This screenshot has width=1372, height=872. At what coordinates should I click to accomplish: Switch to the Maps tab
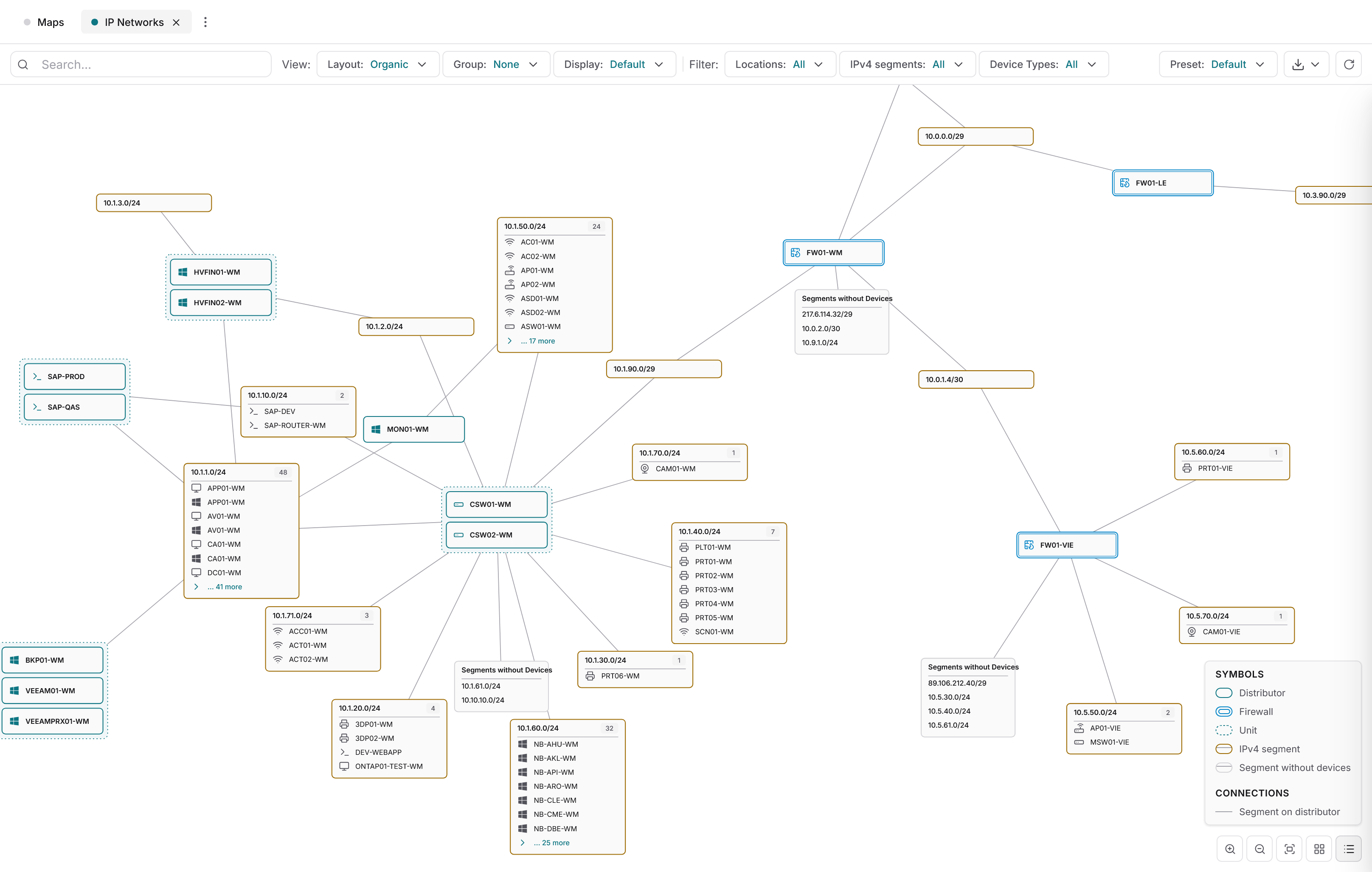click(x=44, y=22)
